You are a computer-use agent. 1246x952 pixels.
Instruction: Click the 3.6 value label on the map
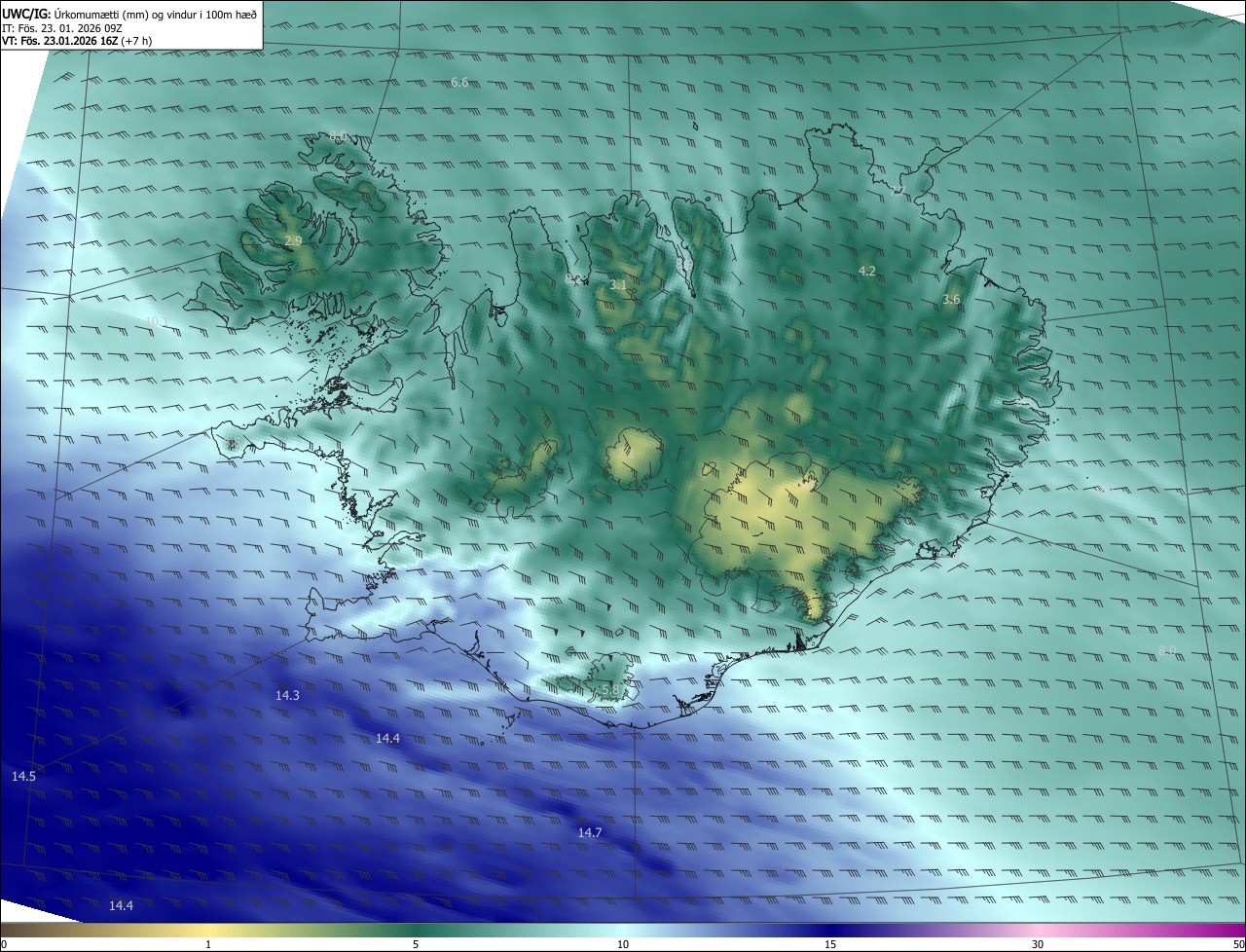coord(951,300)
